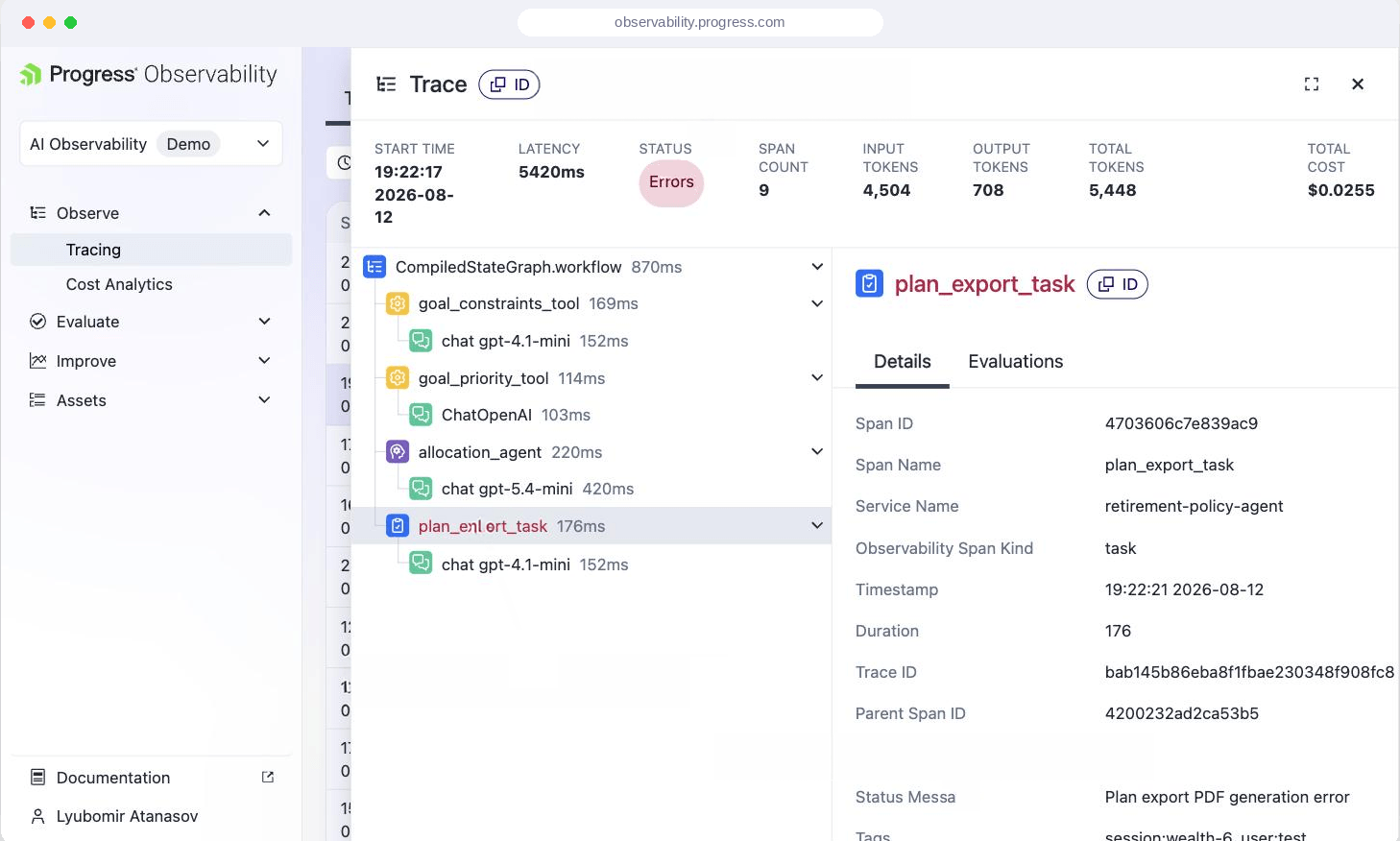
Task: Click the ChatOpenAI chat icon
Action: [421, 415]
